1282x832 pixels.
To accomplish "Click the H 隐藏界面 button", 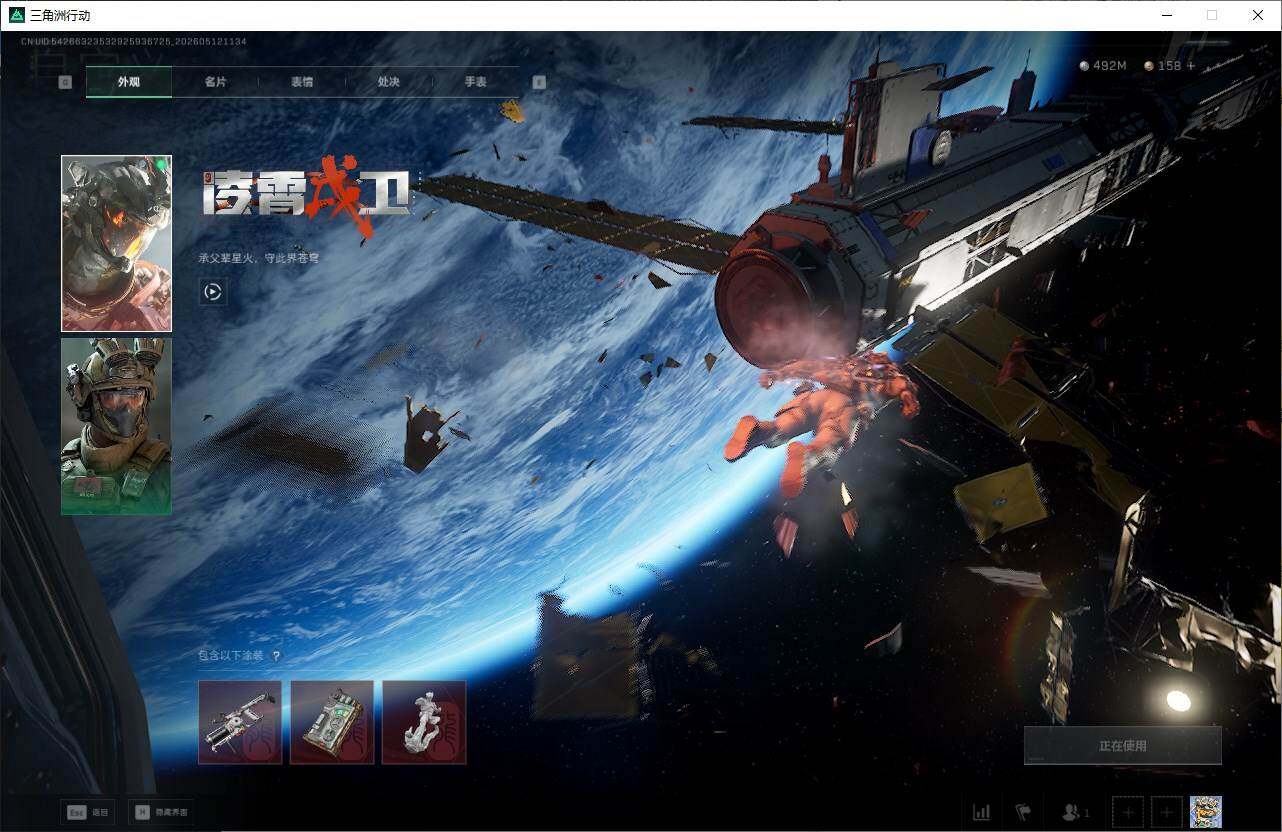I will (x=162, y=812).
